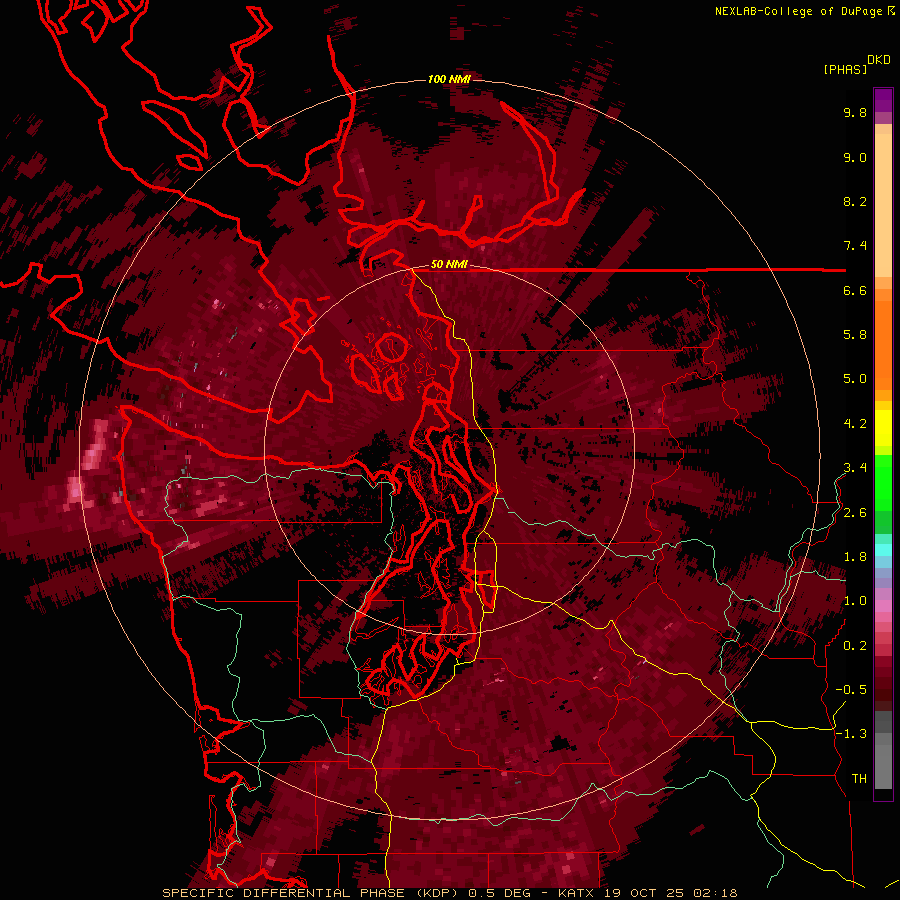Click the 0.2 scale value
Screen dimensions: 900x900
pyautogui.click(x=855, y=646)
